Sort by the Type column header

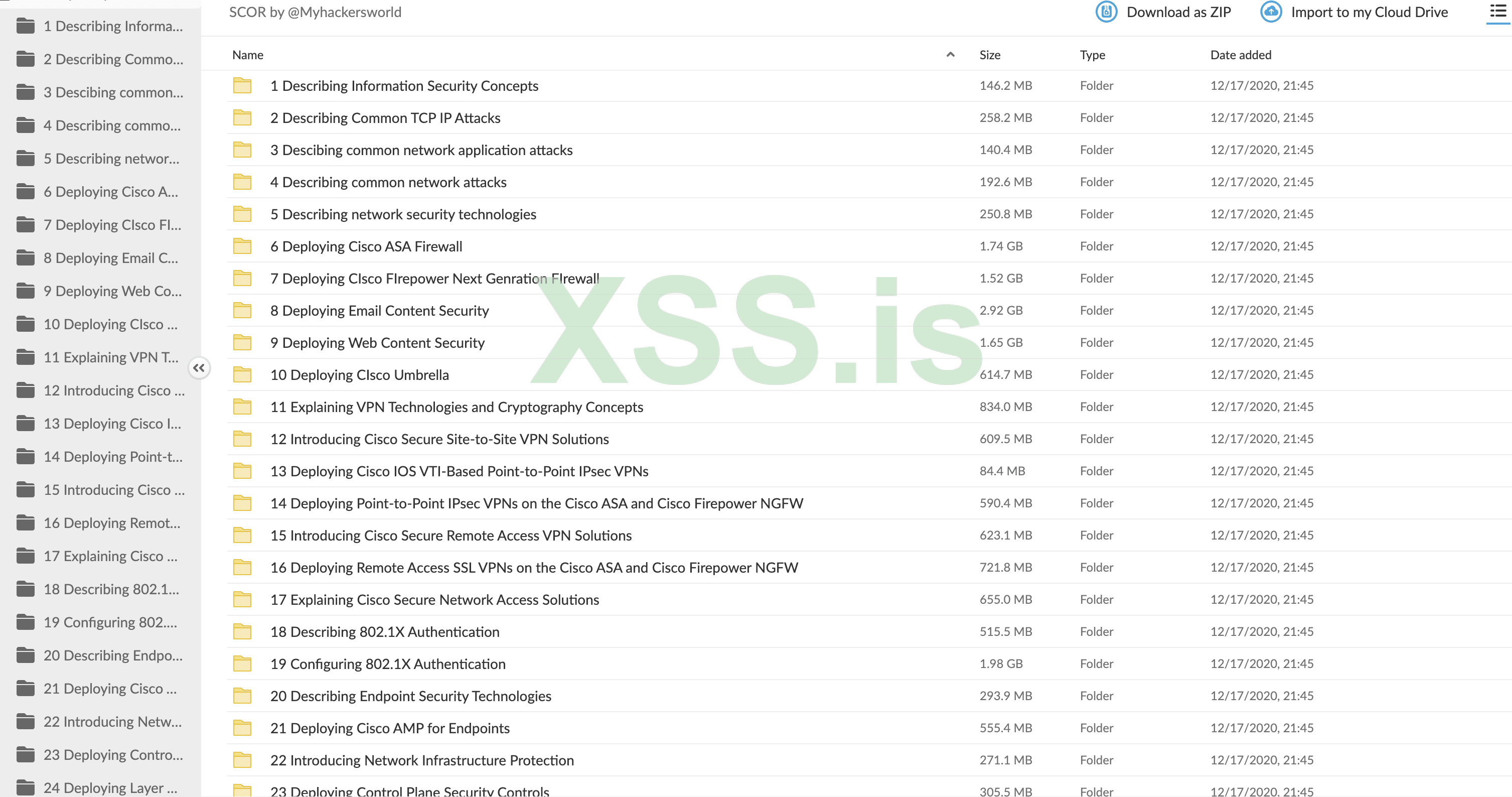(x=1092, y=55)
